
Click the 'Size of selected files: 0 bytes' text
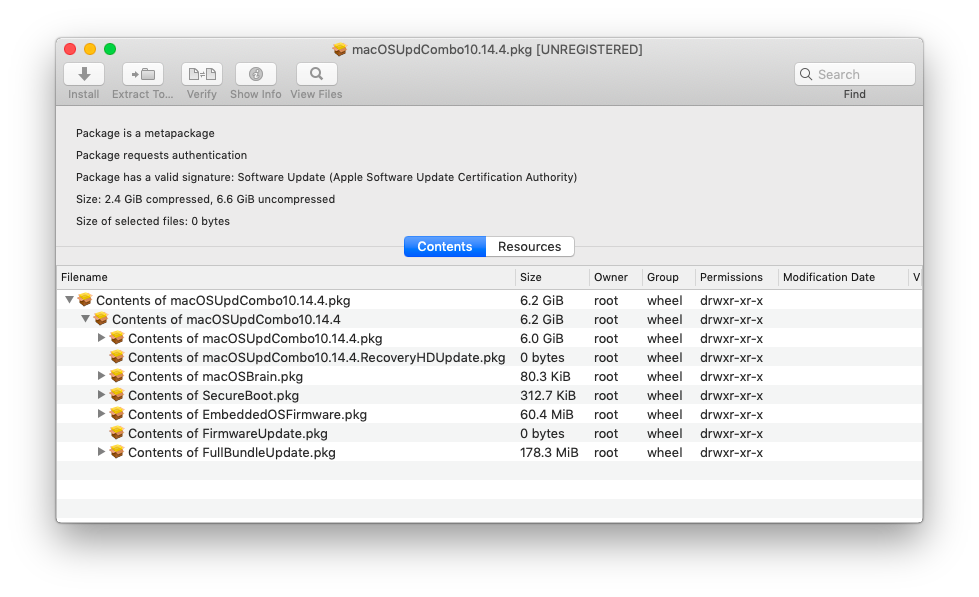(x=153, y=221)
